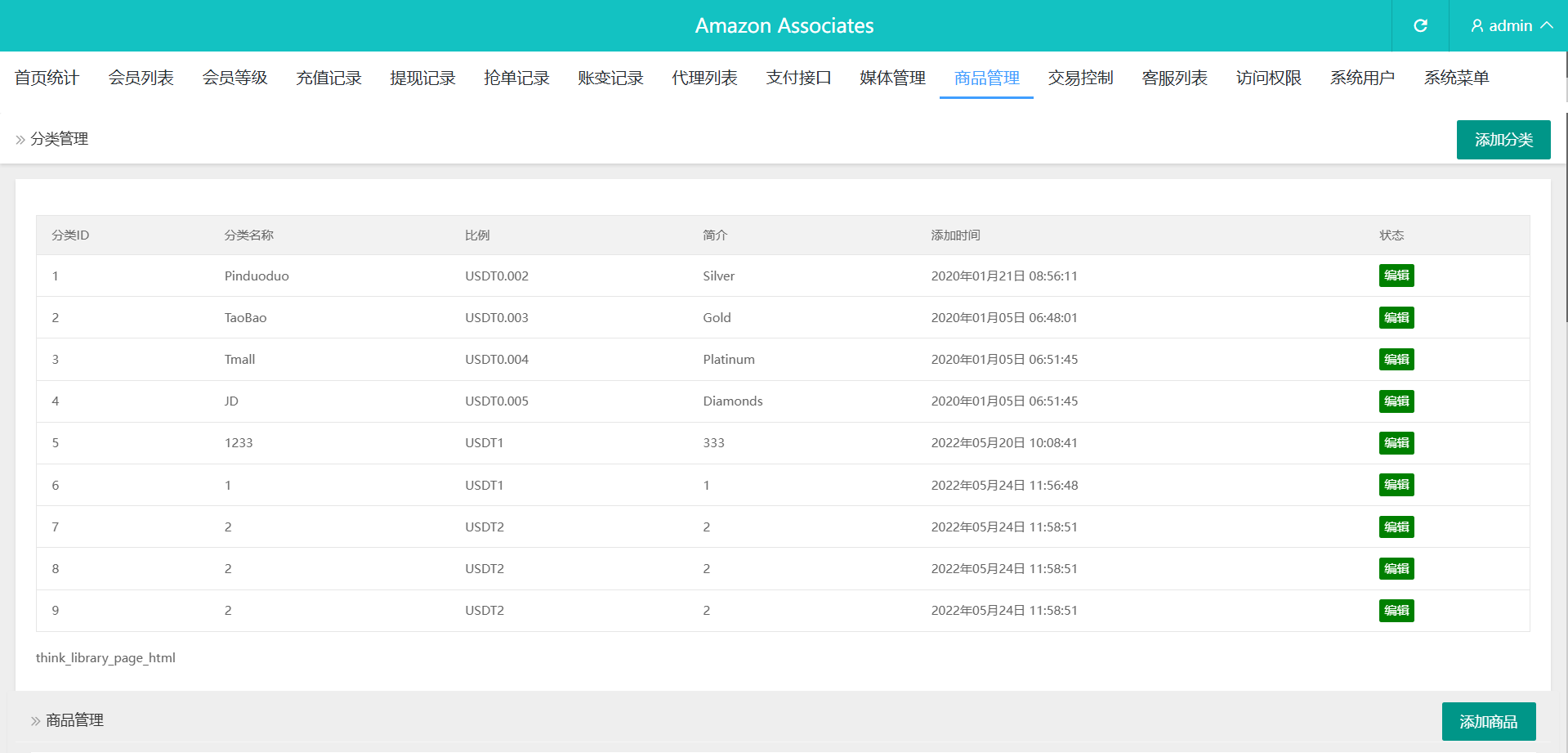The width and height of the screenshot is (1568, 753).
Task: Edit the Pinduoduo category row
Action: pyautogui.click(x=1396, y=276)
